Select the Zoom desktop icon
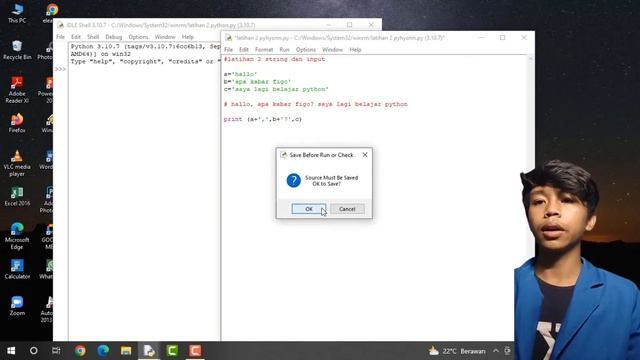Screen dimensions: 640x360 17,306
